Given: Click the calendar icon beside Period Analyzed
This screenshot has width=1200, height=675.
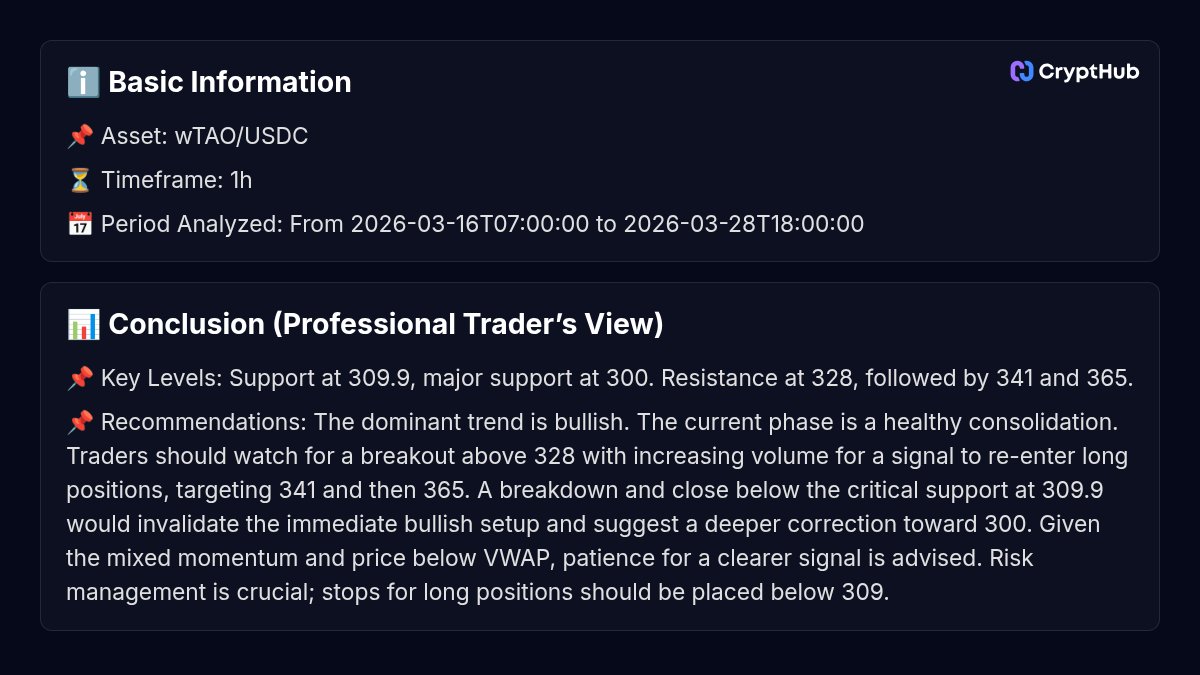Looking at the screenshot, I should [80, 224].
